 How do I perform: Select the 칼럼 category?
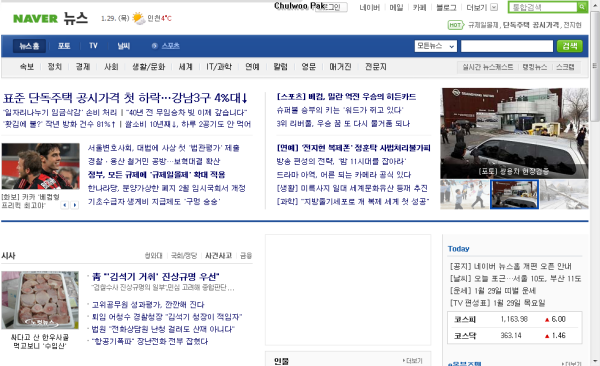280,67
